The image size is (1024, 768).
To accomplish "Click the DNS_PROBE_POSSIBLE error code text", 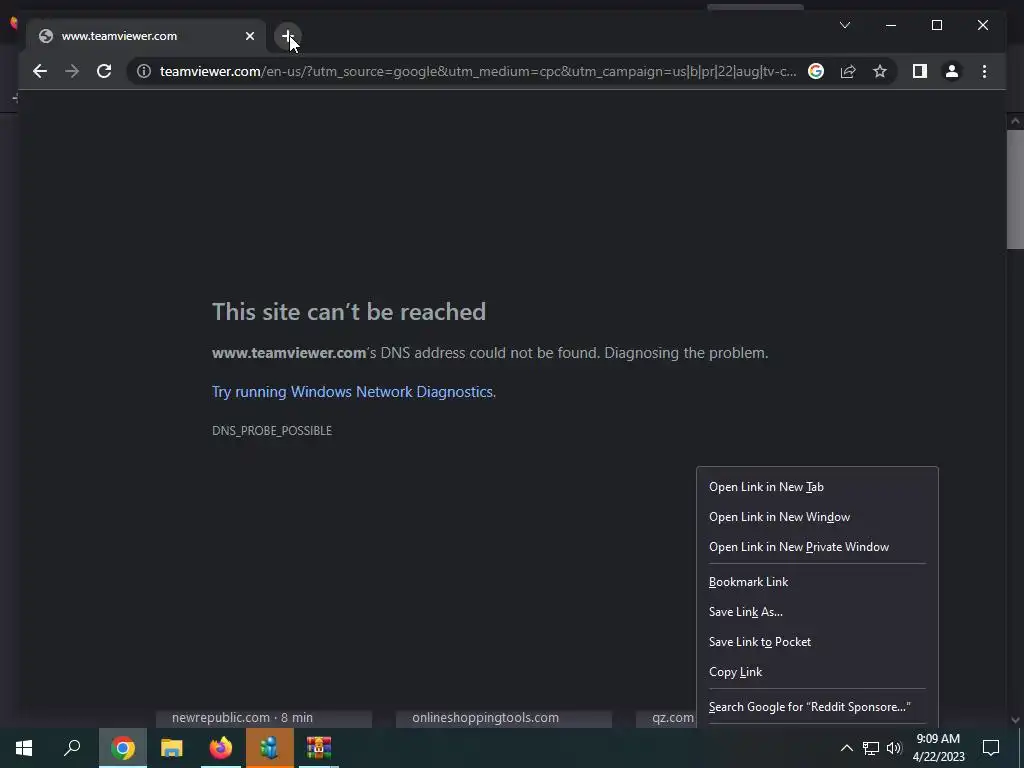I will coord(272,430).
